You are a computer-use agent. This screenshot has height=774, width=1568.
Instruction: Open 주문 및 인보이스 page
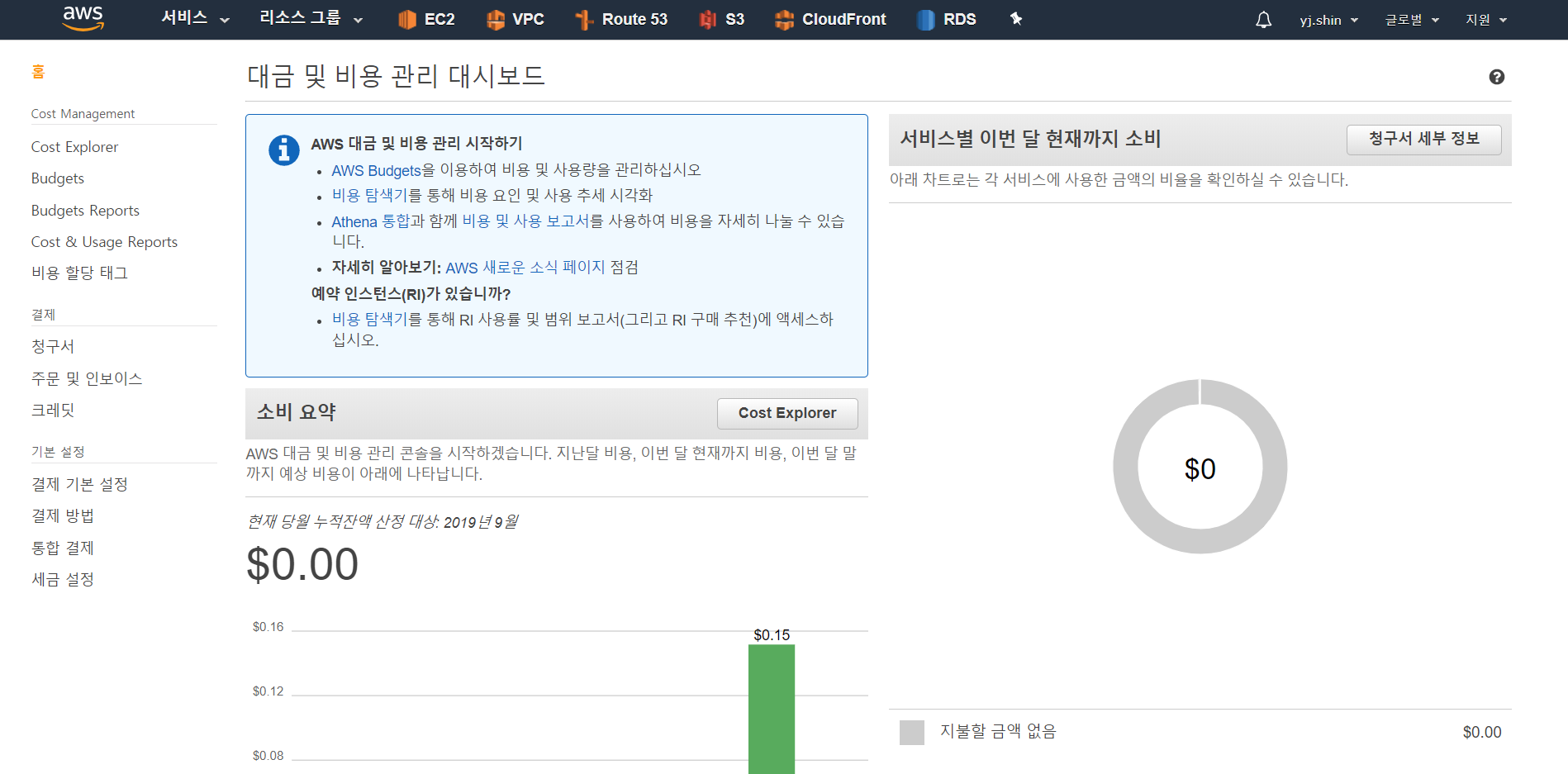click(87, 378)
